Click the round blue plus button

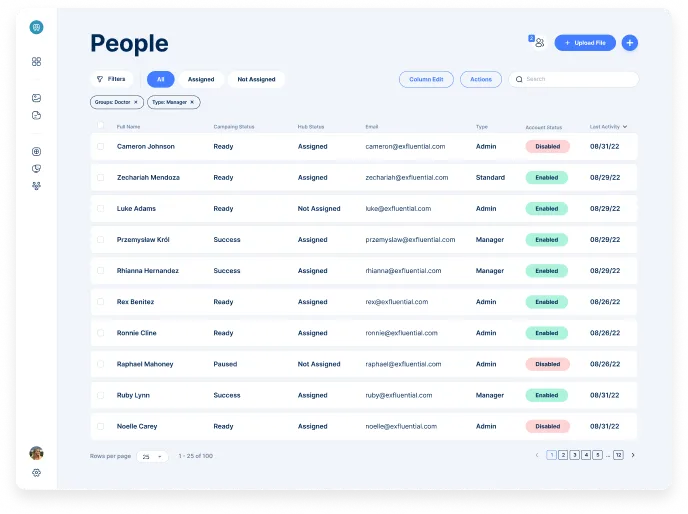point(630,43)
